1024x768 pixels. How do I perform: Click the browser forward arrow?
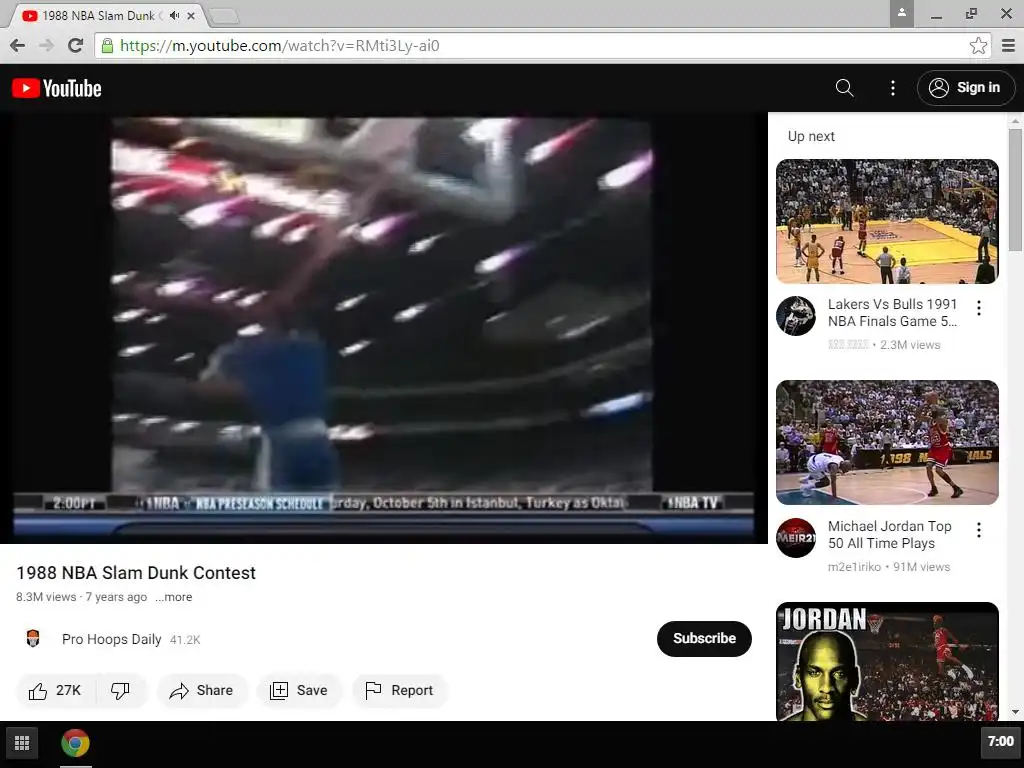tap(46, 45)
